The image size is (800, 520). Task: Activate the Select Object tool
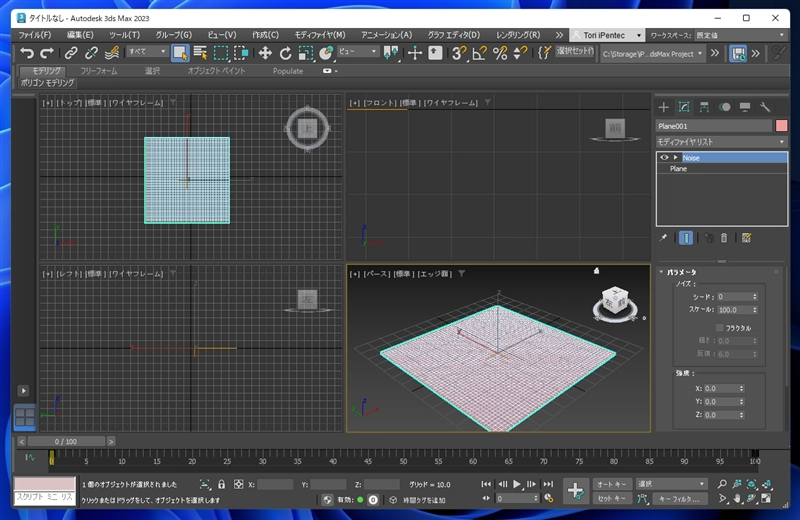tap(180, 53)
